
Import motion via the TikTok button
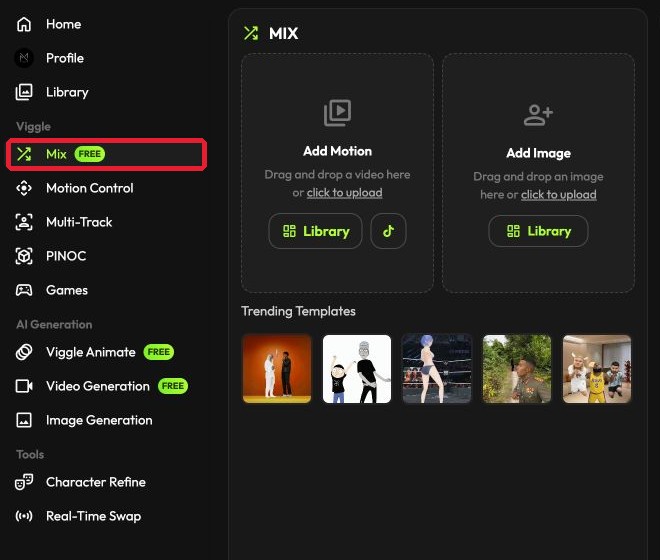(x=388, y=231)
